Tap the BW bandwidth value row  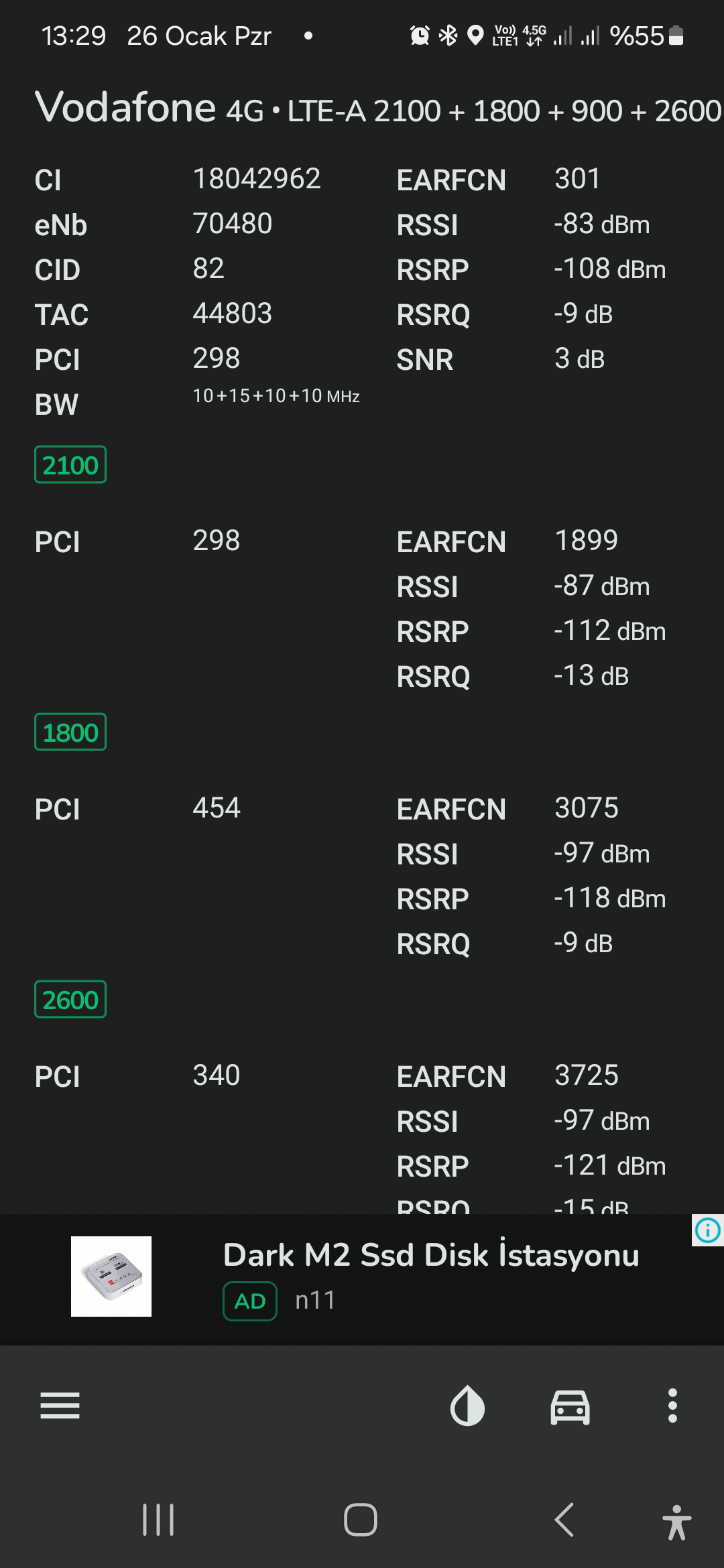pyautogui.click(x=276, y=396)
